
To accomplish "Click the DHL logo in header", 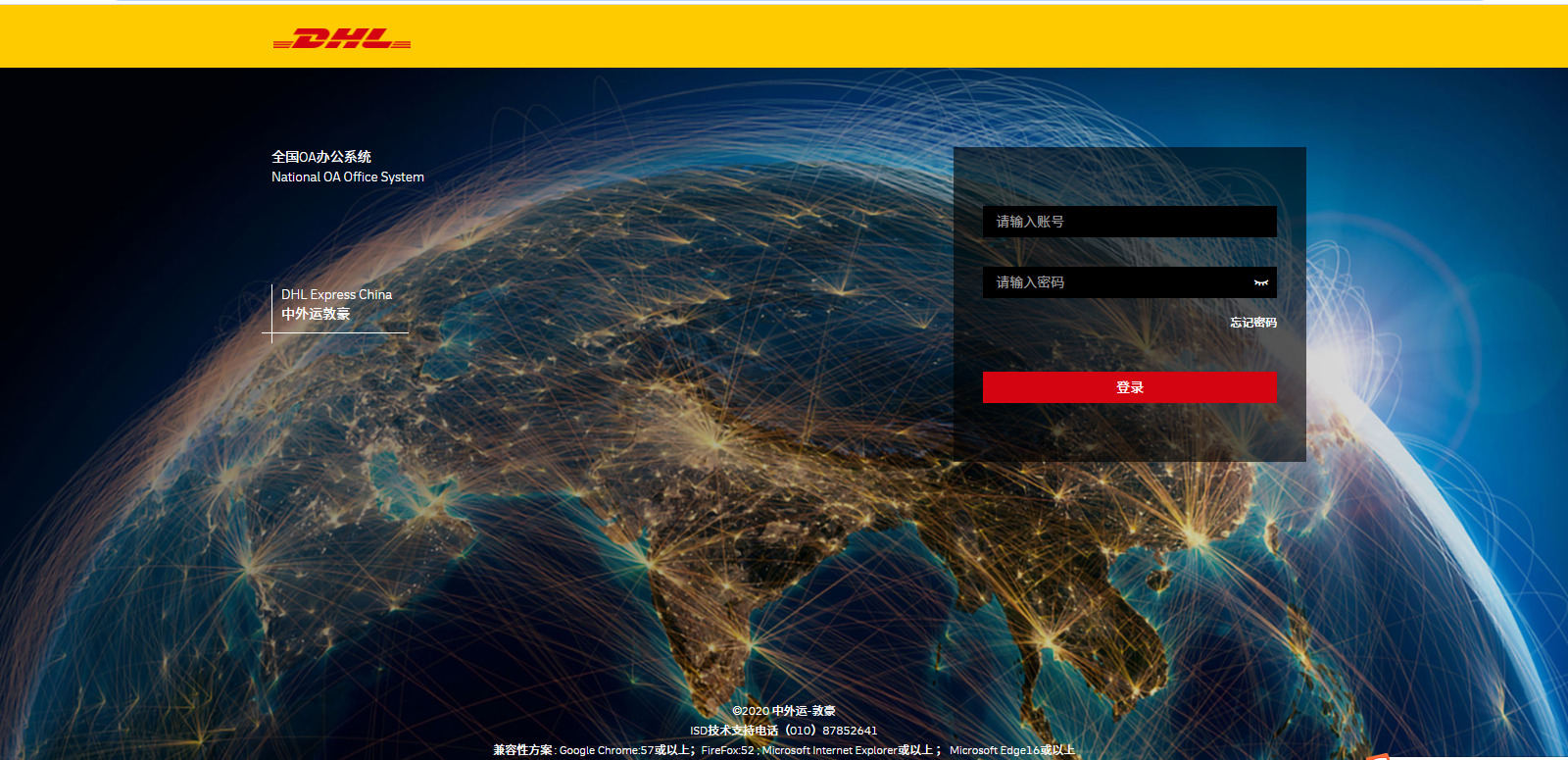I will click(342, 39).
